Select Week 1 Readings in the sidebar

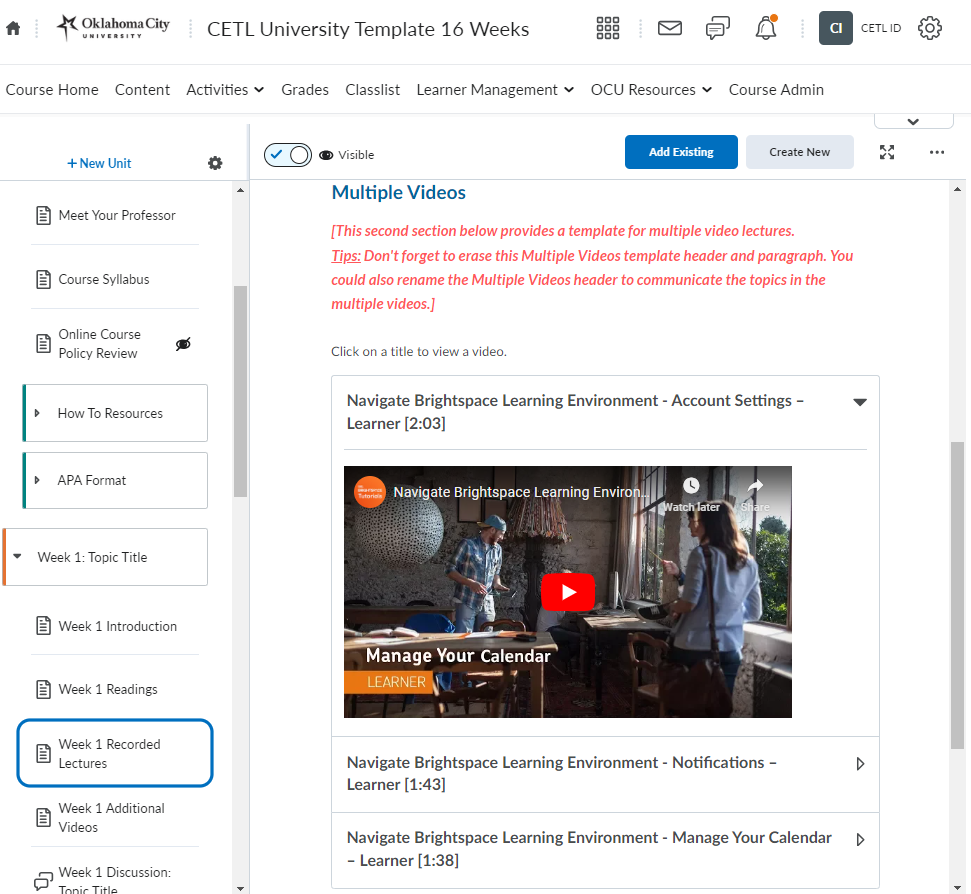click(x=108, y=689)
